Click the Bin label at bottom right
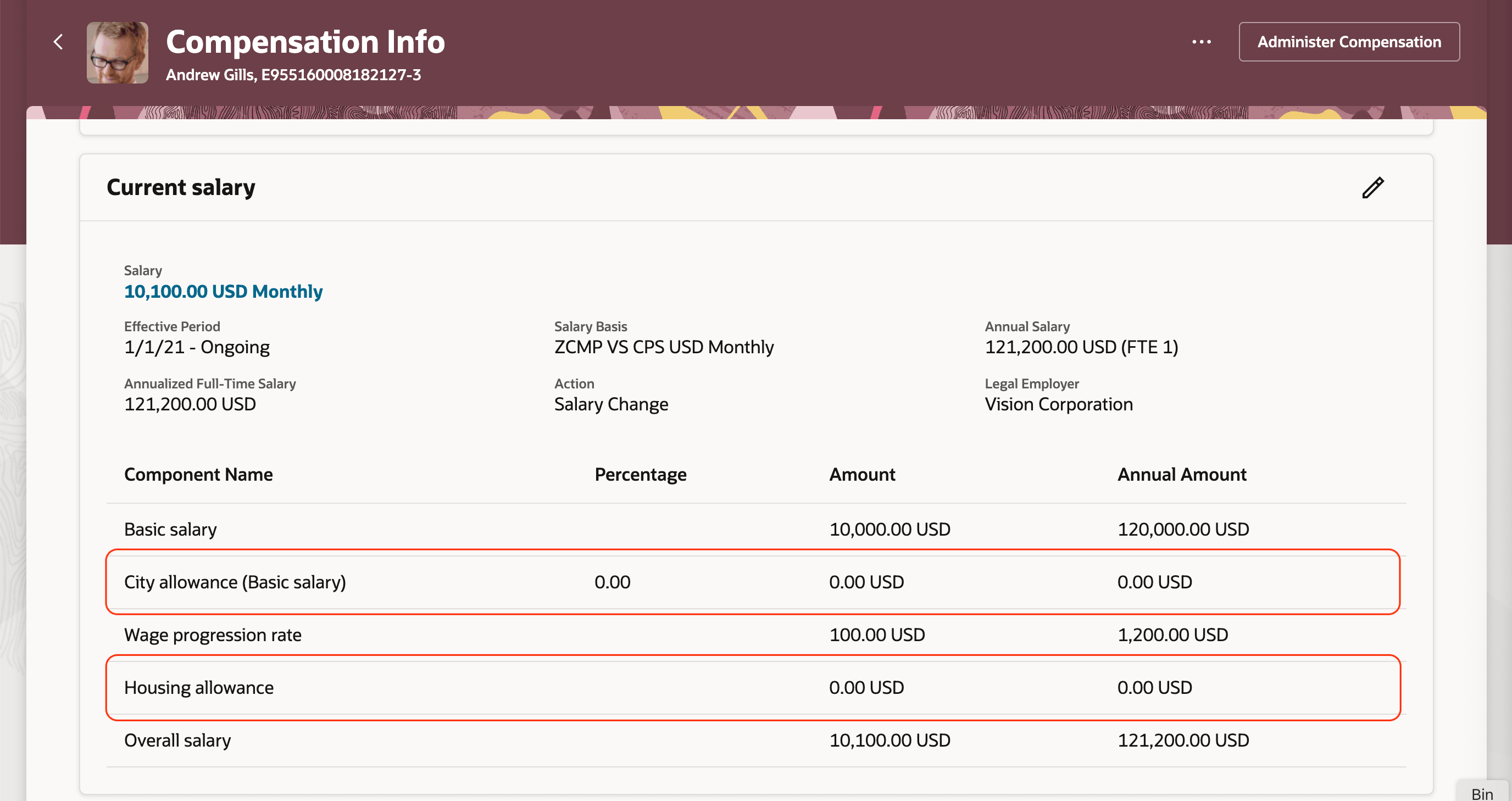This screenshot has height=801, width=1512. [1481, 793]
